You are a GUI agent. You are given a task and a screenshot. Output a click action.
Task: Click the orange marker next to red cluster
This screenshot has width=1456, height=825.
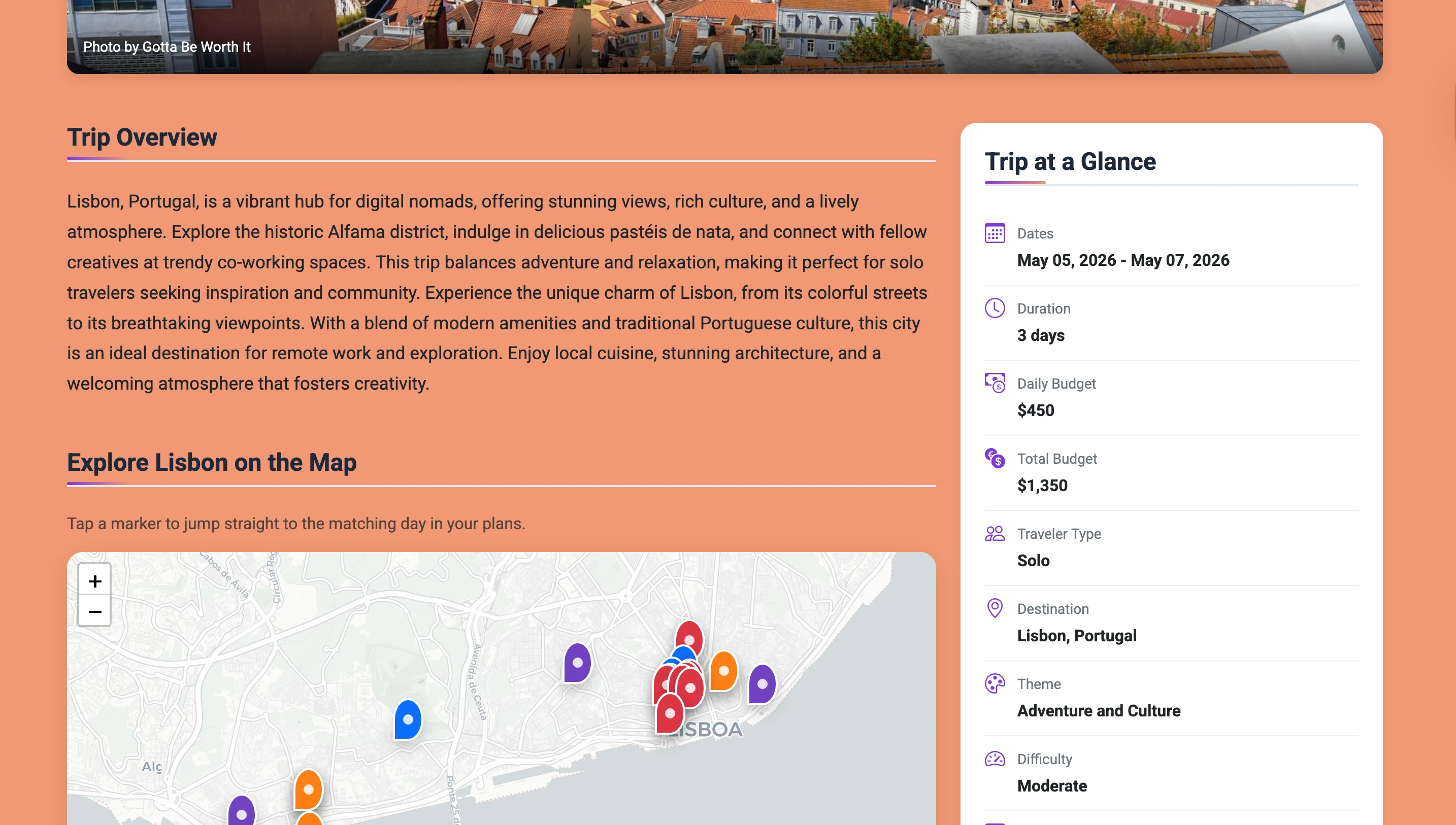click(723, 670)
